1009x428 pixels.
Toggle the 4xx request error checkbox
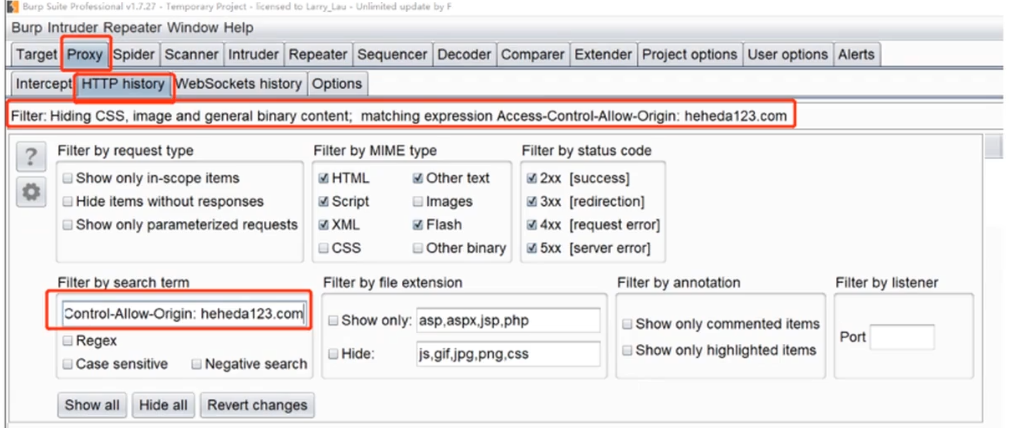[x=532, y=225]
